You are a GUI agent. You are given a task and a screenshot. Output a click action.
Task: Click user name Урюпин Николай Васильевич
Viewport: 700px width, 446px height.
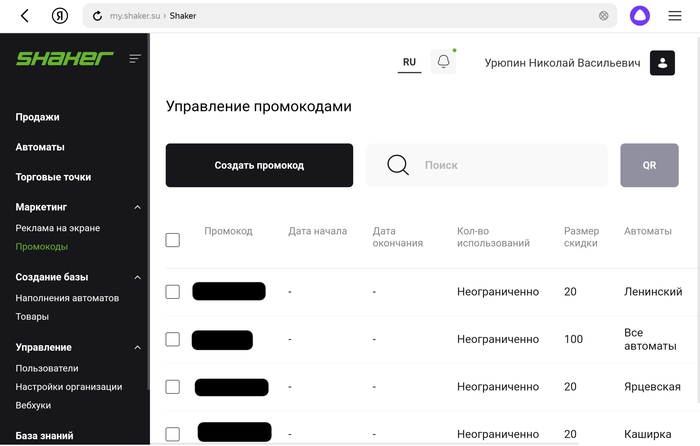click(562, 63)
